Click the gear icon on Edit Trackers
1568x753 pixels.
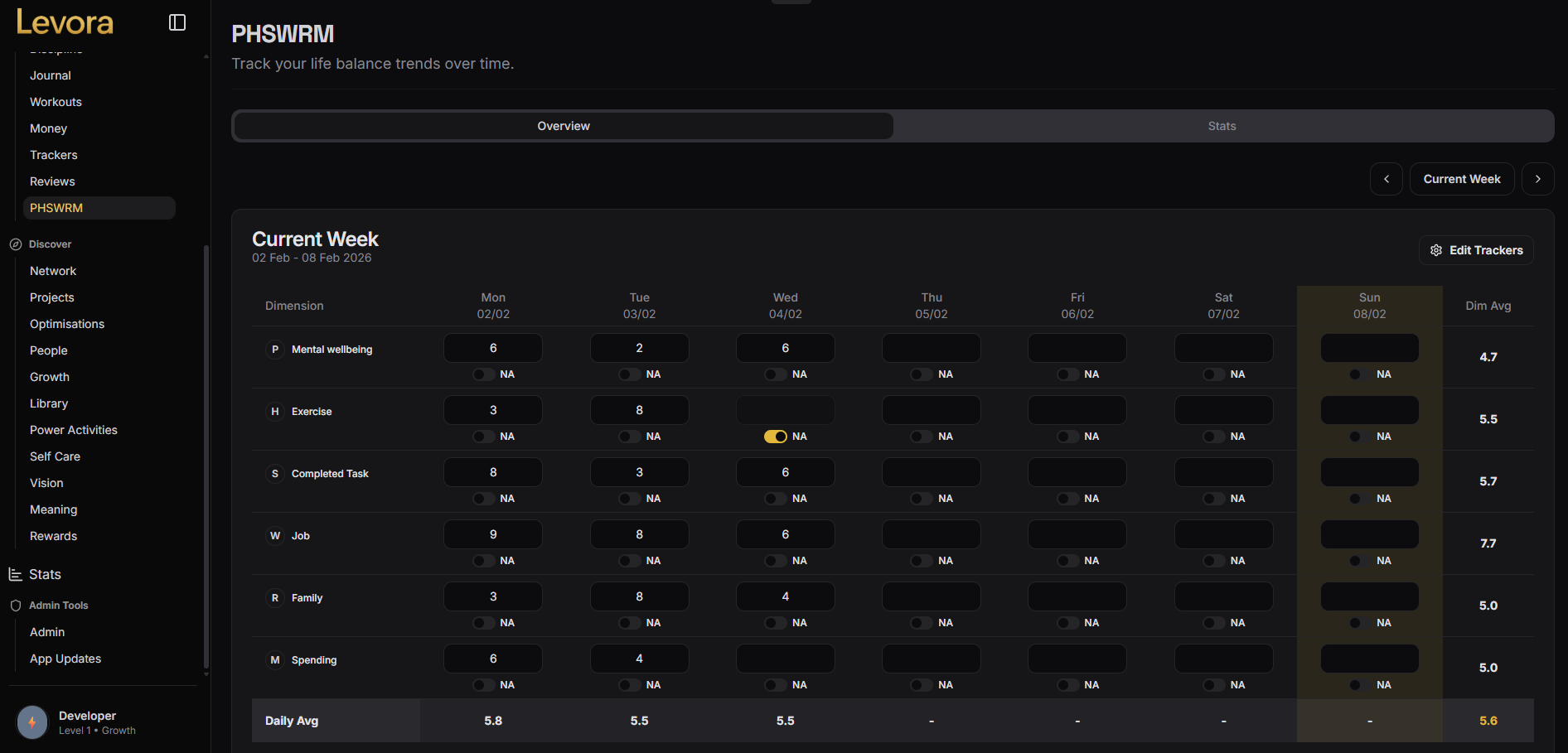(1436, 250)
